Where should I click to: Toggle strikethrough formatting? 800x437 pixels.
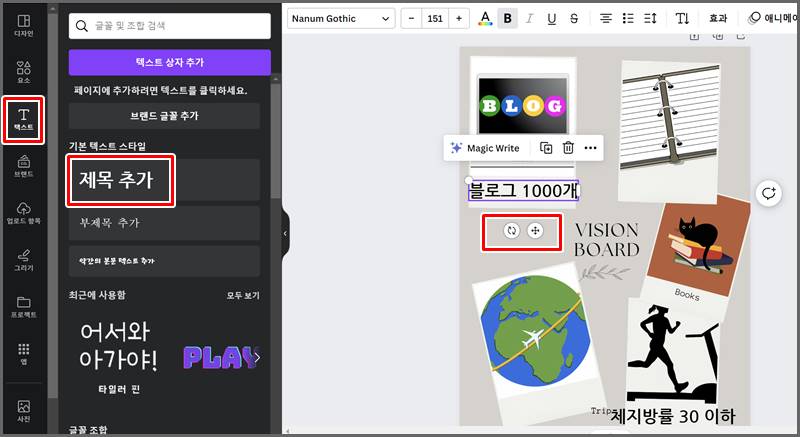point(574,18)
